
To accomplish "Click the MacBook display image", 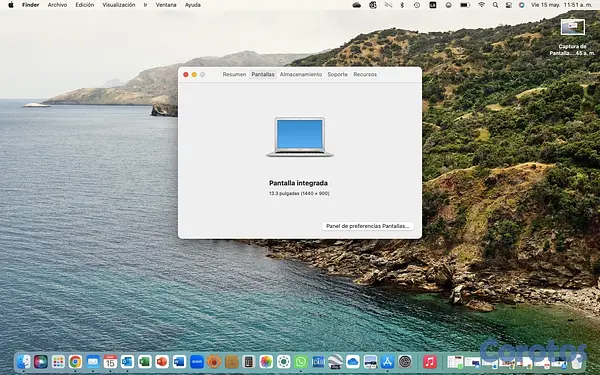I will [x=300, y=137].
